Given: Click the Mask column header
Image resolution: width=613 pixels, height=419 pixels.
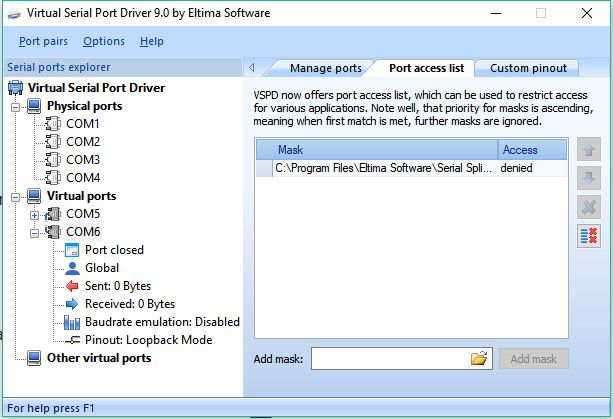Looking at the screenshot, I should tap(377, 150).
